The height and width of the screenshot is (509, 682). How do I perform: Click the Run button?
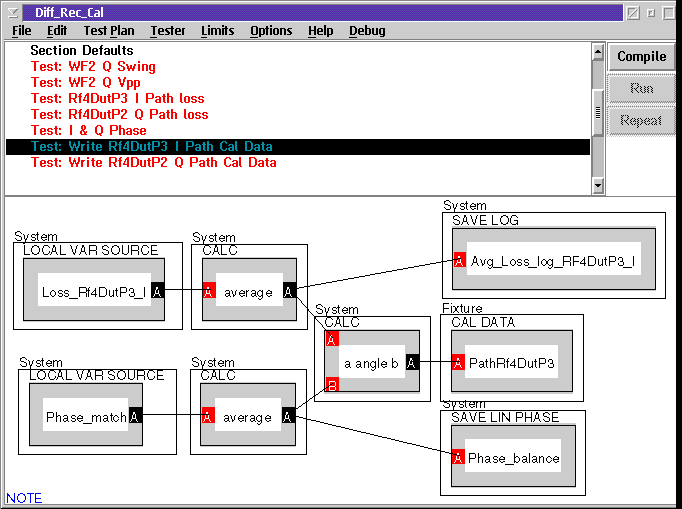pos(642,89)
